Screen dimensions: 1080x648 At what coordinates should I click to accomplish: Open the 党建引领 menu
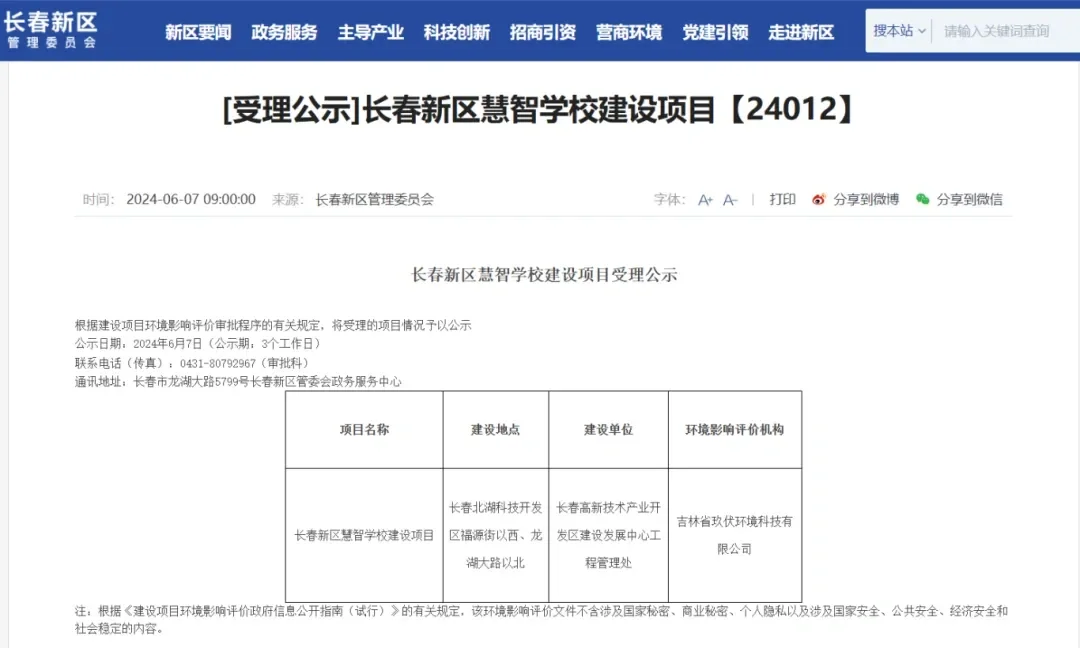click(x=715, y=32)
